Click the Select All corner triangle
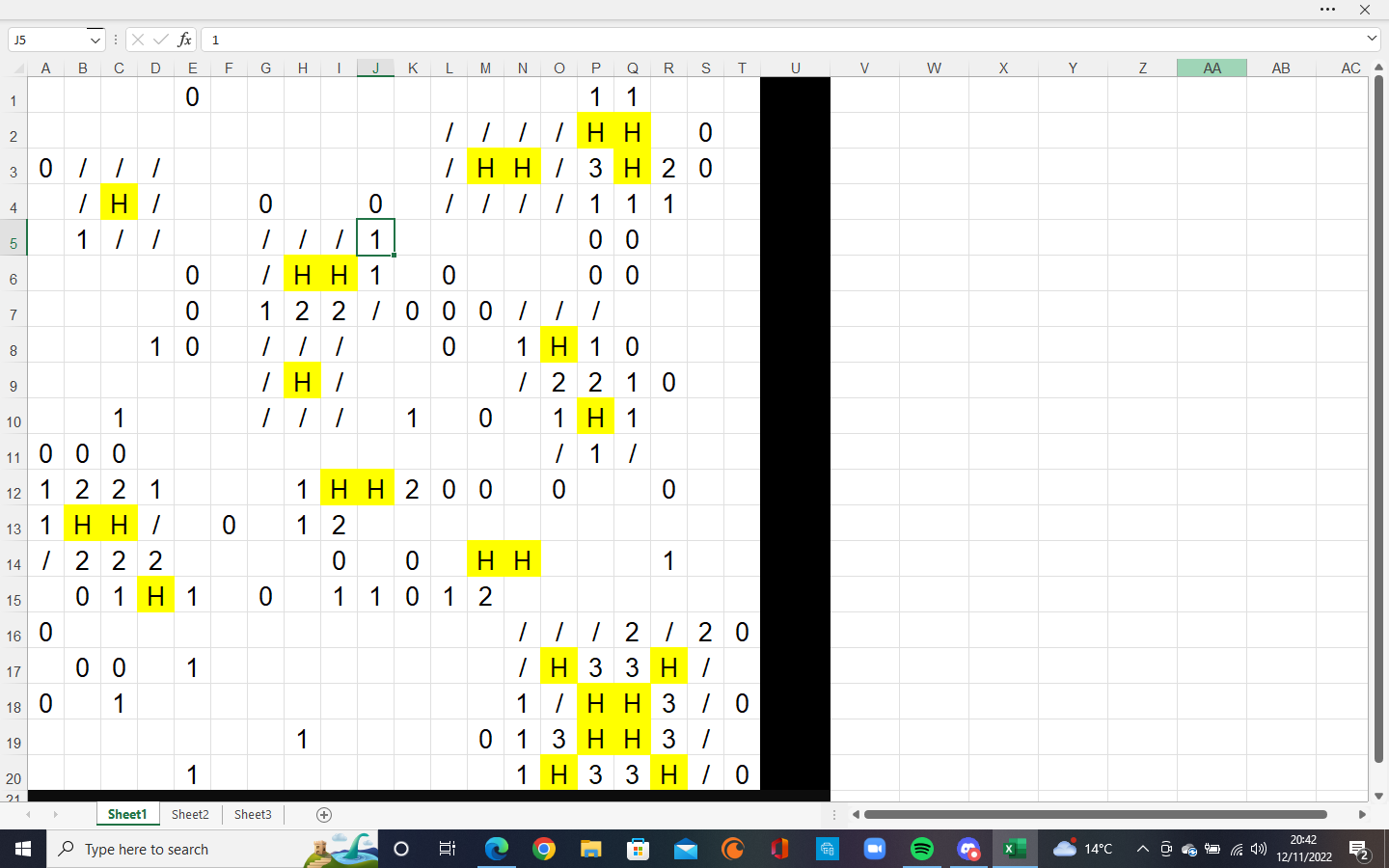The image size is (1389, 868). [x=18, y=68]
